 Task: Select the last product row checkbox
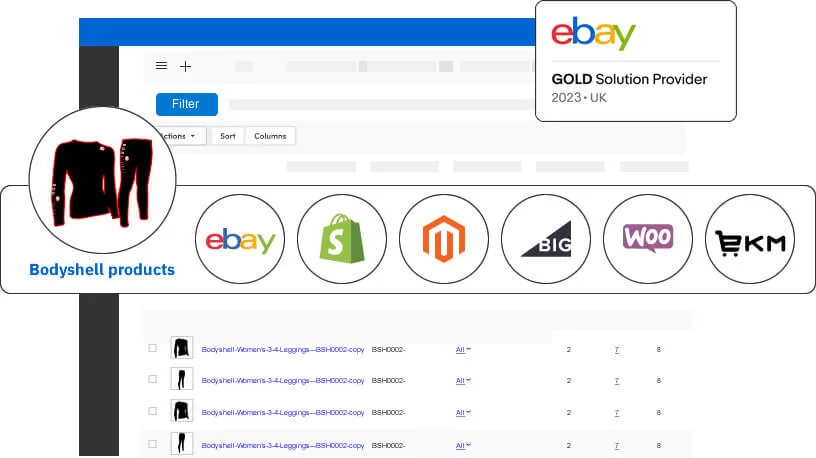click(x=153, y=442)
